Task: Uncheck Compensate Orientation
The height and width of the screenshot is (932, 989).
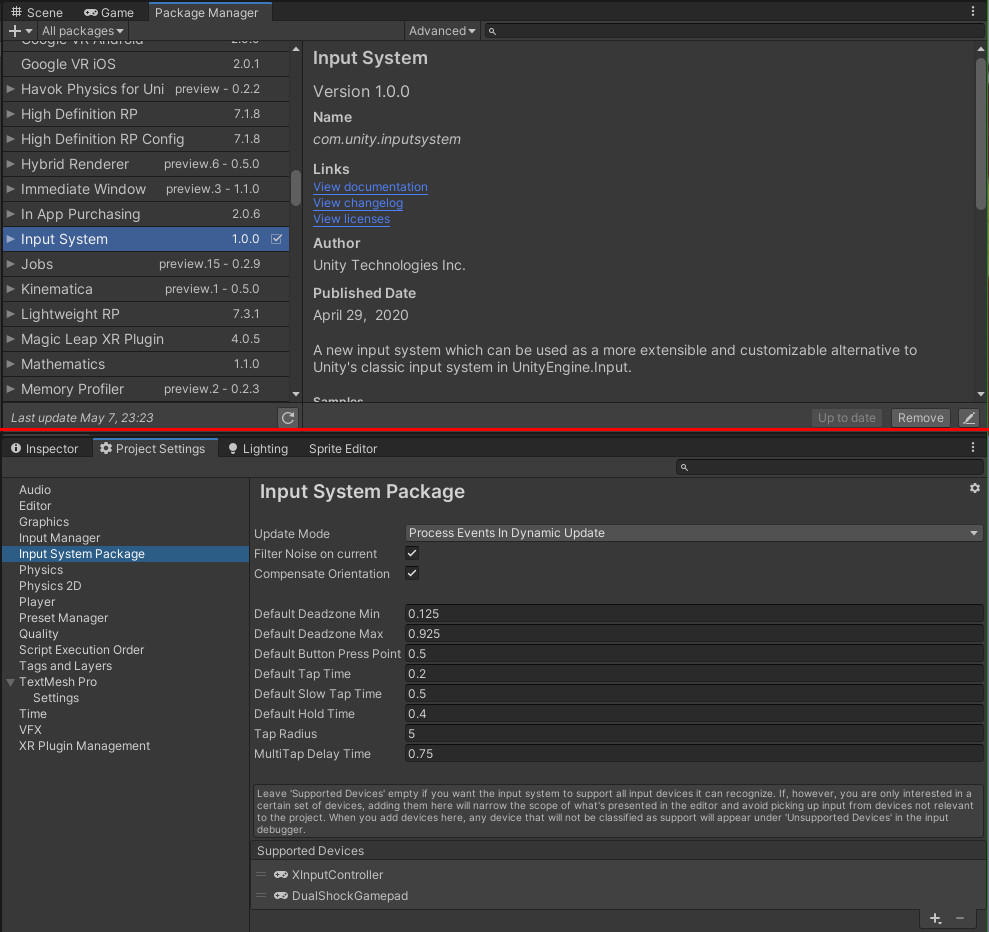Action: coord(411,574)
